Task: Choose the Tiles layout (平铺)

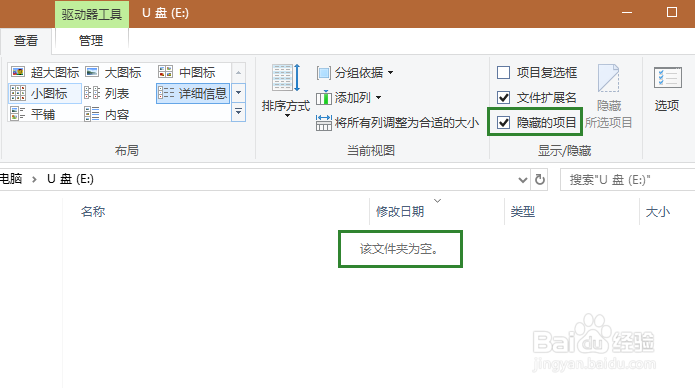Action: 33,114
